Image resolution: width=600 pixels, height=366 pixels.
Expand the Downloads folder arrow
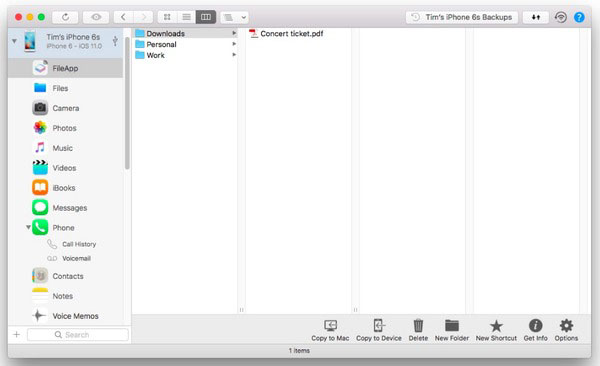pos(234,33)
